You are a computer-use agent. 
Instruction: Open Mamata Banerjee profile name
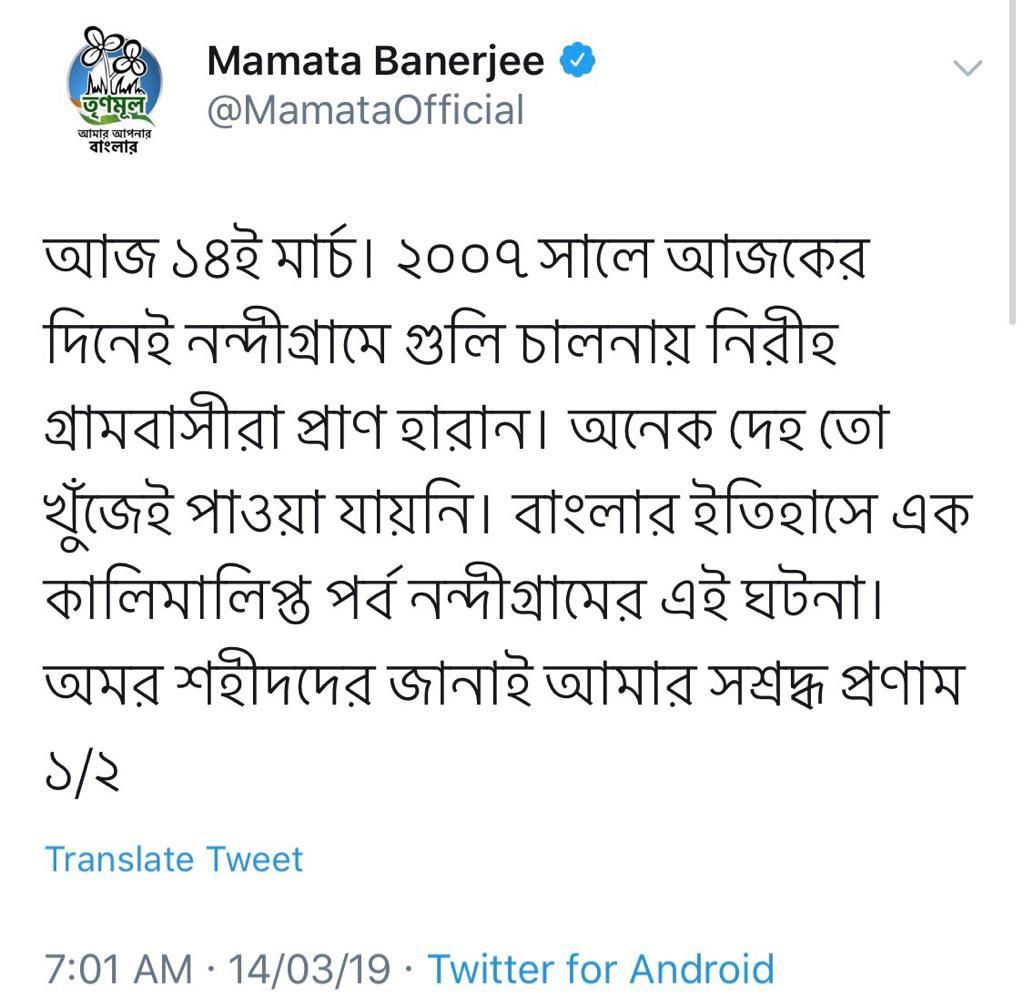point(376,61)
